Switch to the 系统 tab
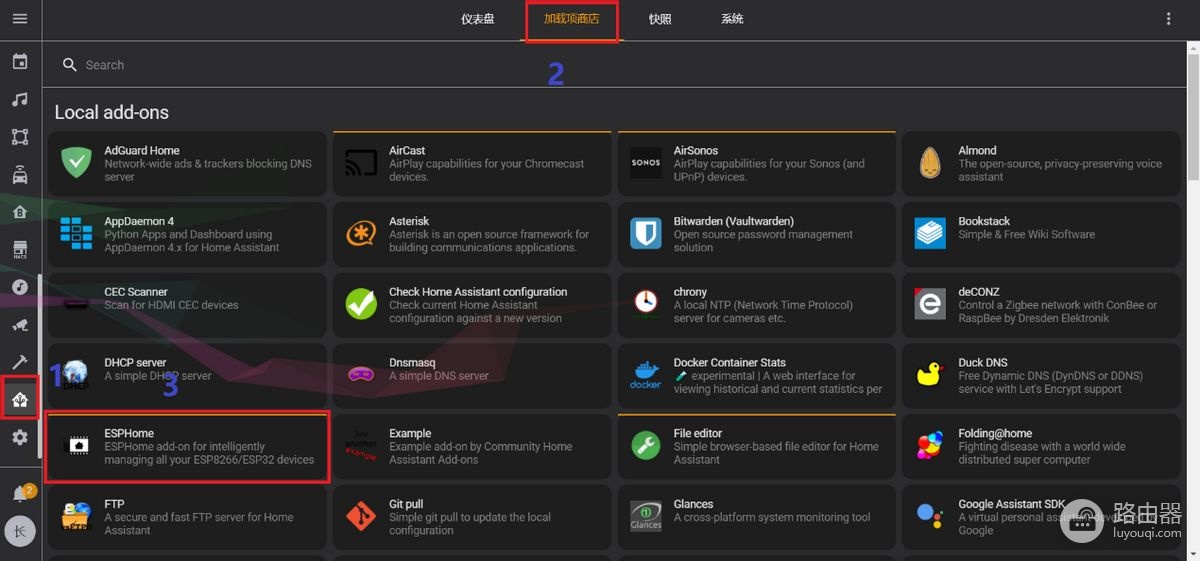Screen dimensions: 1200x561 [732, 19]
